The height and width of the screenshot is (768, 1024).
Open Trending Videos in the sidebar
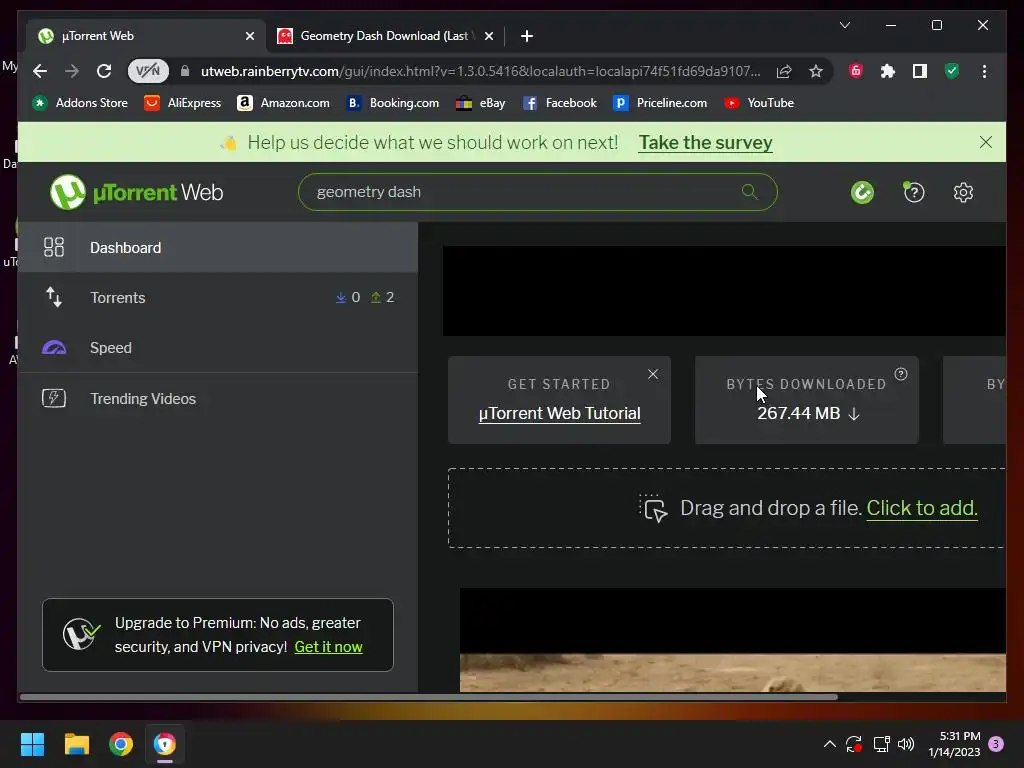(x=217, y=398)
